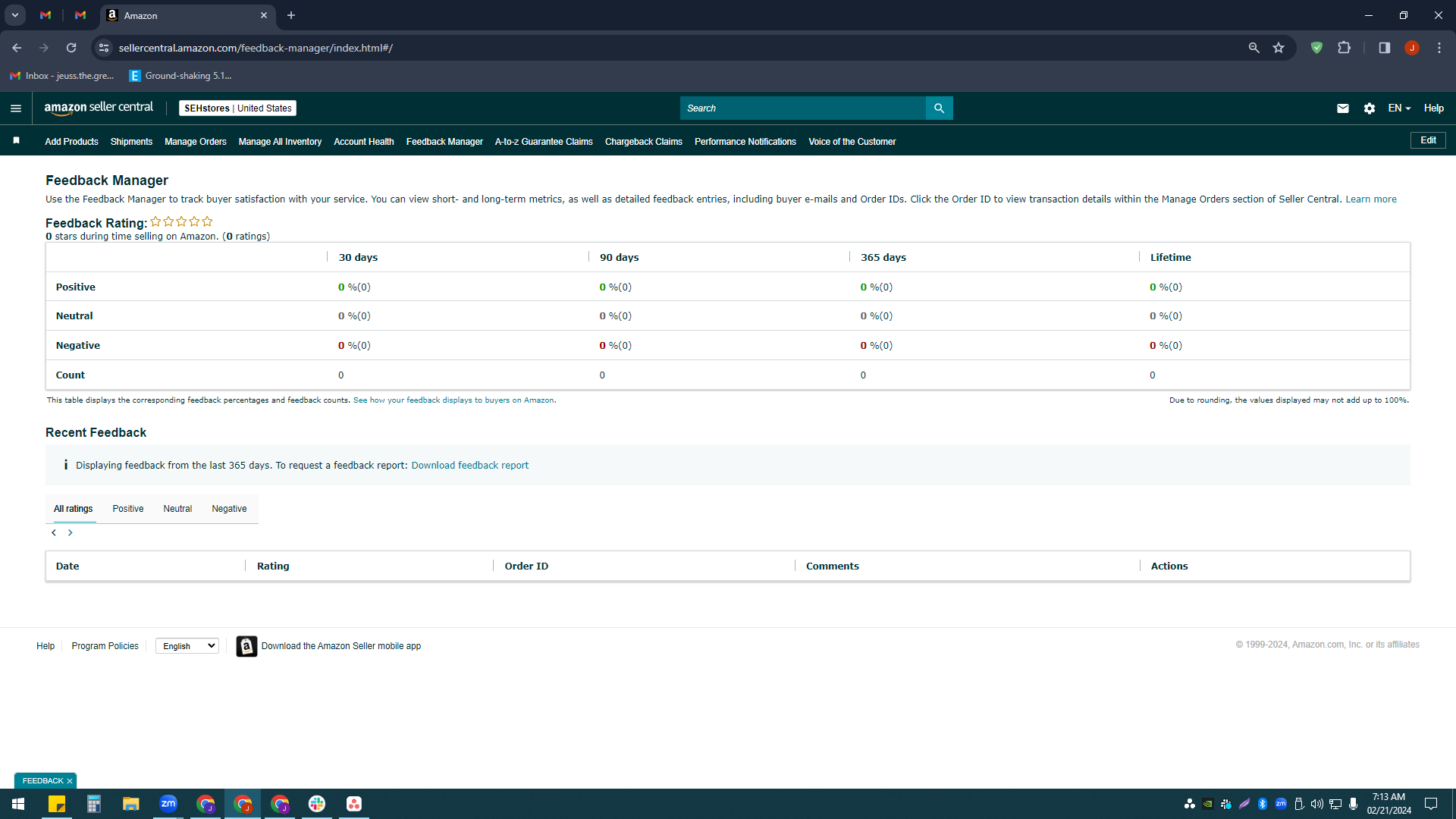Open the Chrome profile avatar
Screen dimensions: 1456x819
1412,48
